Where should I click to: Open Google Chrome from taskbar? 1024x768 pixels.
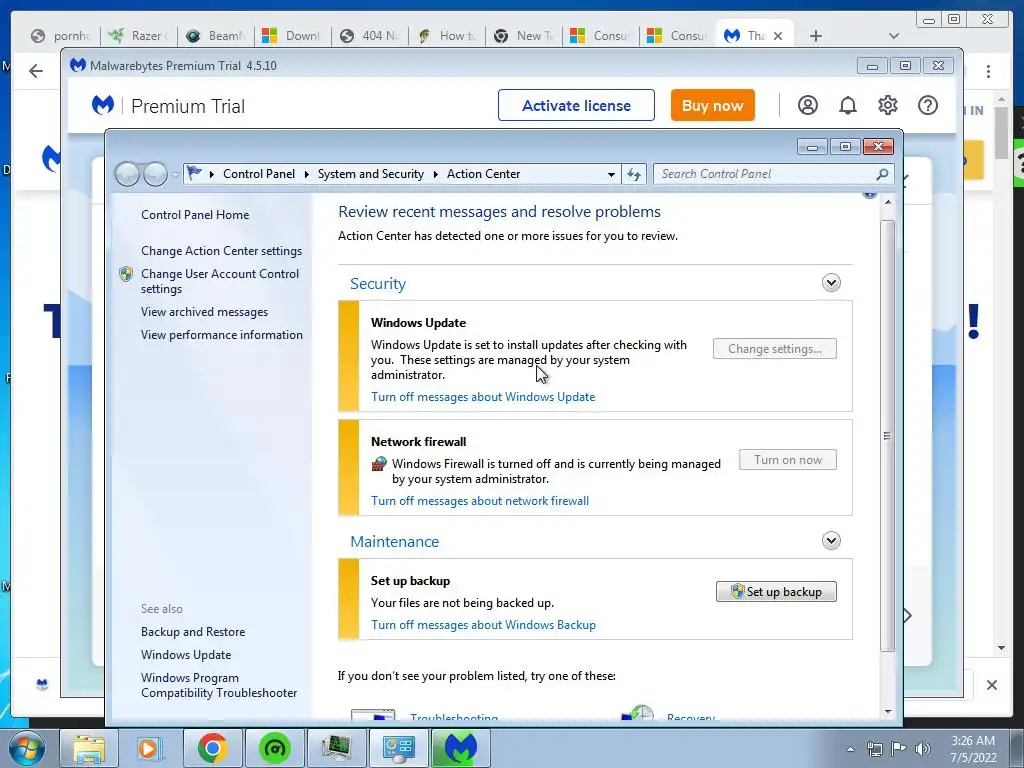point(212,748)
